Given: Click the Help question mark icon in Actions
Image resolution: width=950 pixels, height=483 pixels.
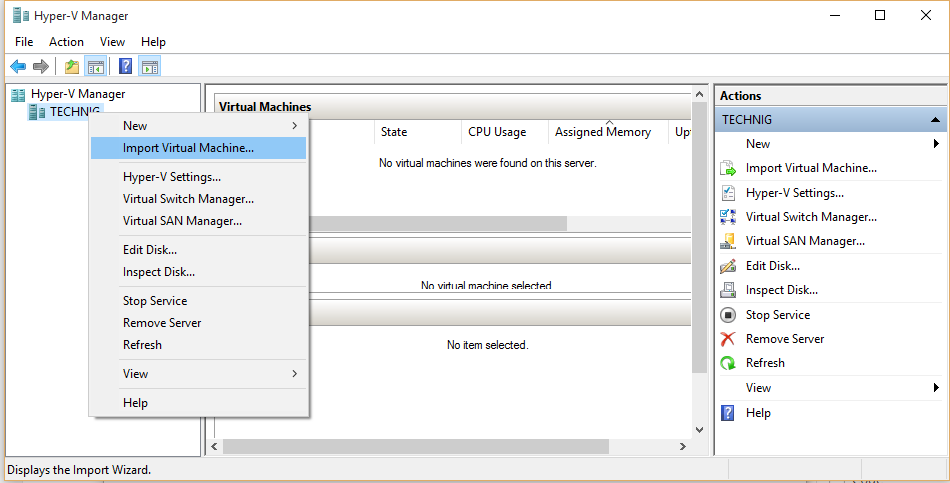Looking at the screenshot, I should [x=728, y=413].
